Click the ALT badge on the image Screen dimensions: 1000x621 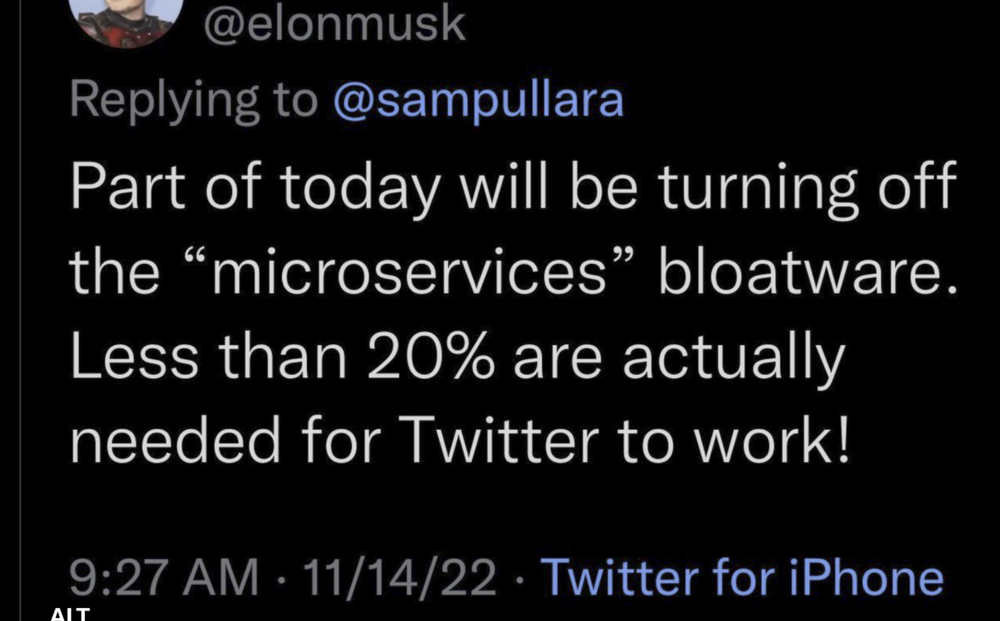70,613
